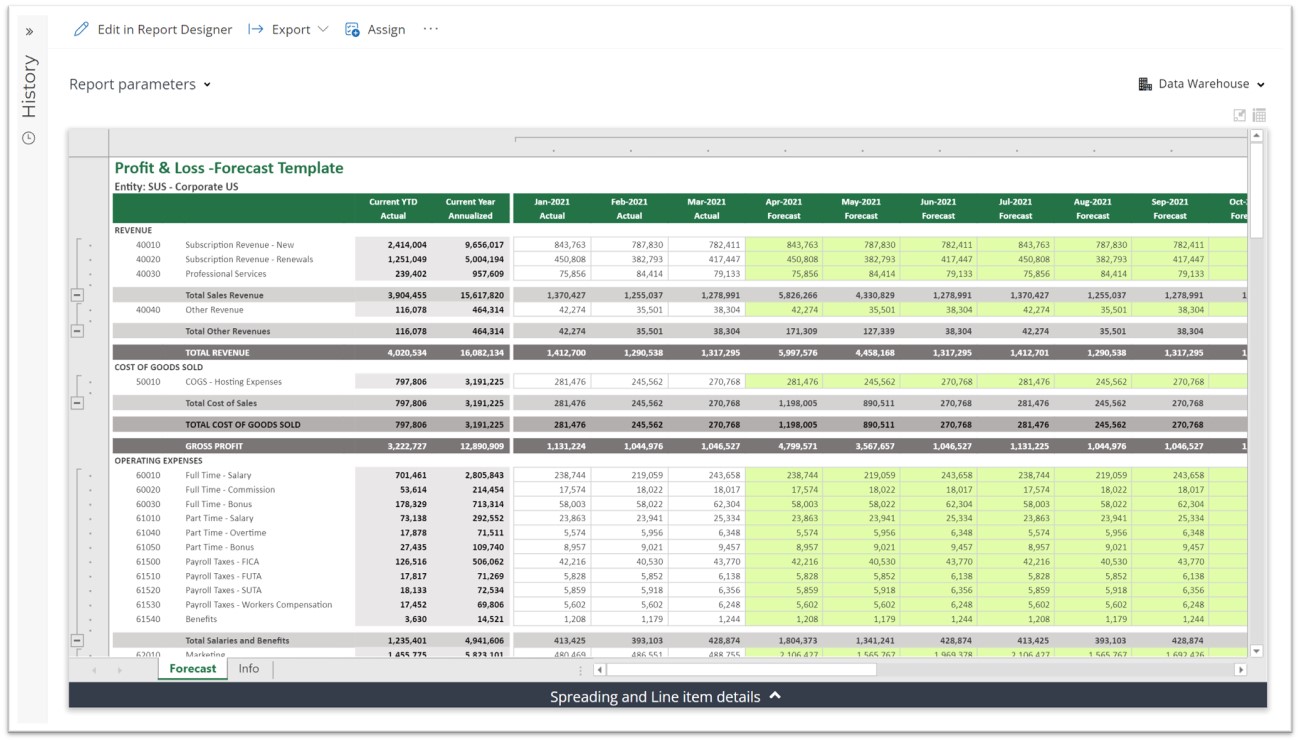Image resolution: width=1300 pixels, height=742 pixels.
Task: Switch to the Info sheet tab
Action: (249, 669)
